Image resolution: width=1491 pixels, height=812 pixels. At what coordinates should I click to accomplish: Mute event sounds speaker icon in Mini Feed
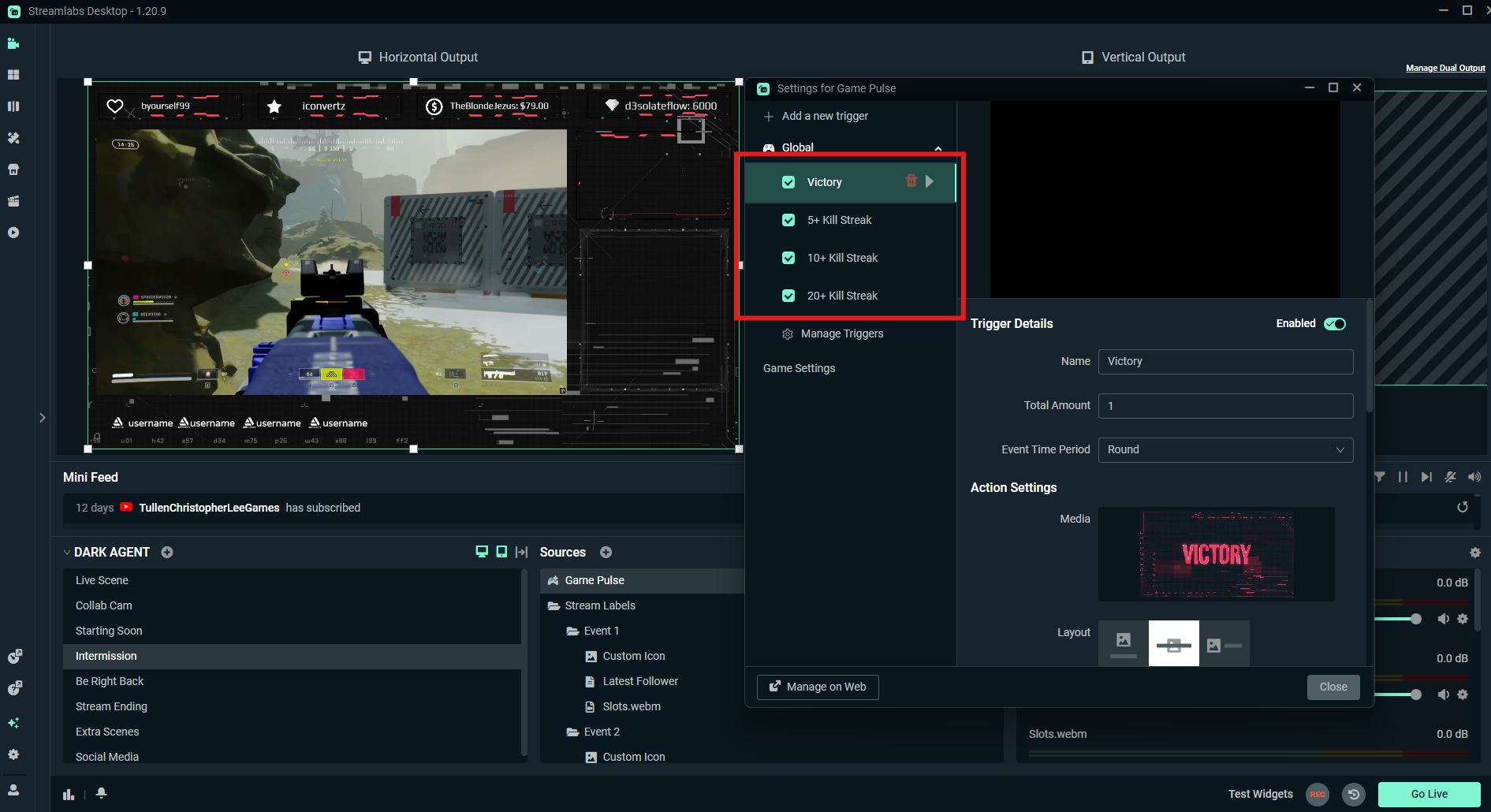click(x=1474, y=477)
